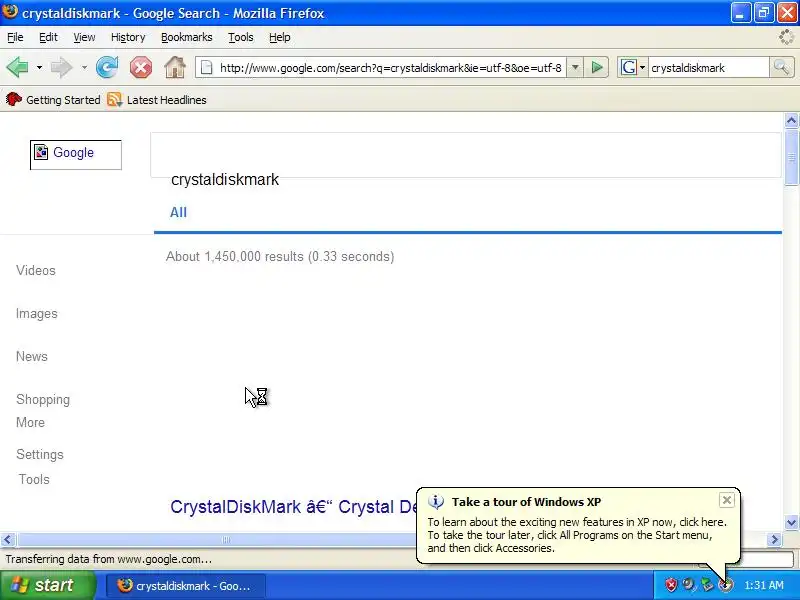This screenshot has height=600, width=800.
Task: Click the toolbar search box containing crystaldiskmark
Action: coord(709,67)
